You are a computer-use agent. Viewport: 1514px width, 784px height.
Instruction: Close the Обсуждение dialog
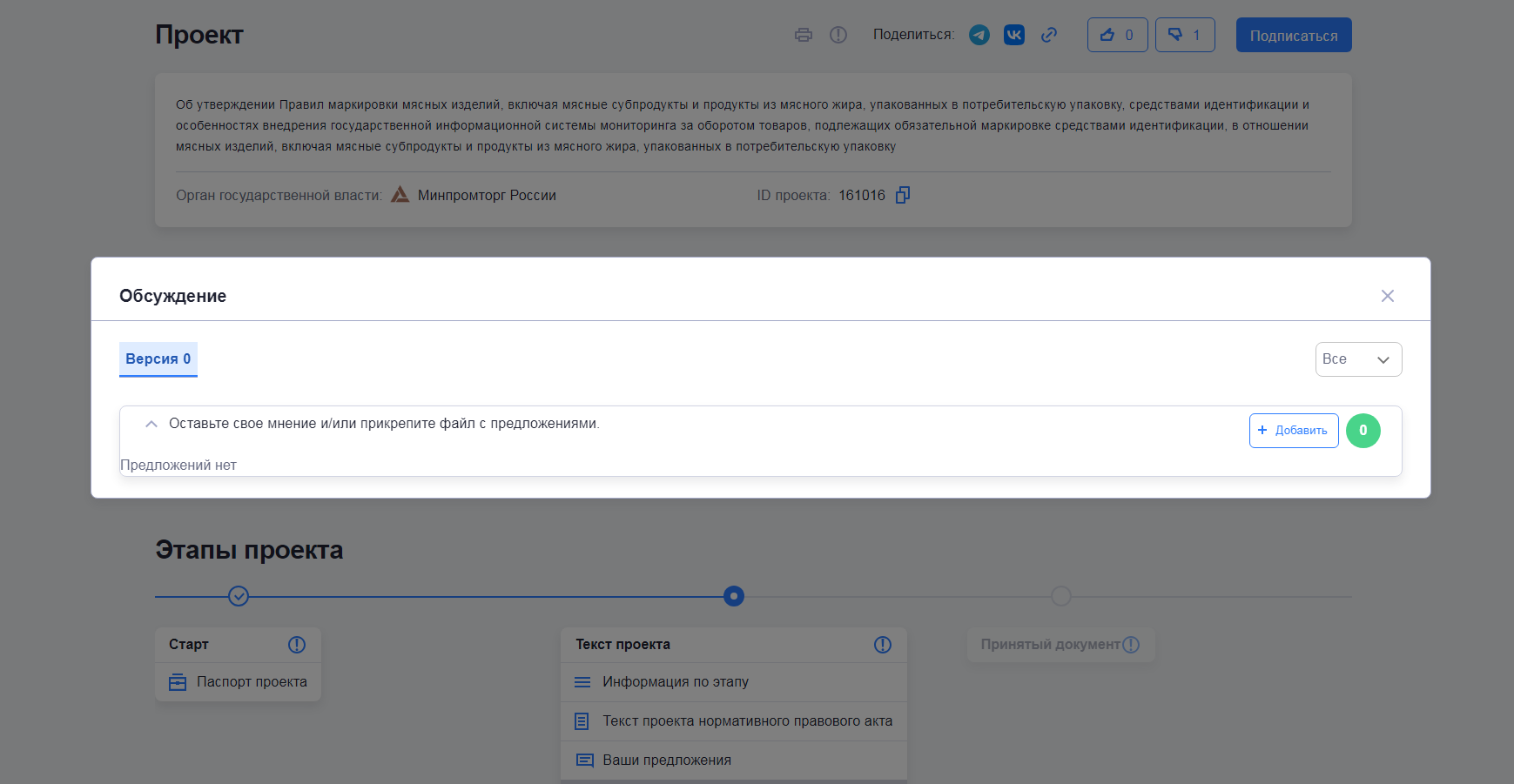click(x=1388, y=296)
